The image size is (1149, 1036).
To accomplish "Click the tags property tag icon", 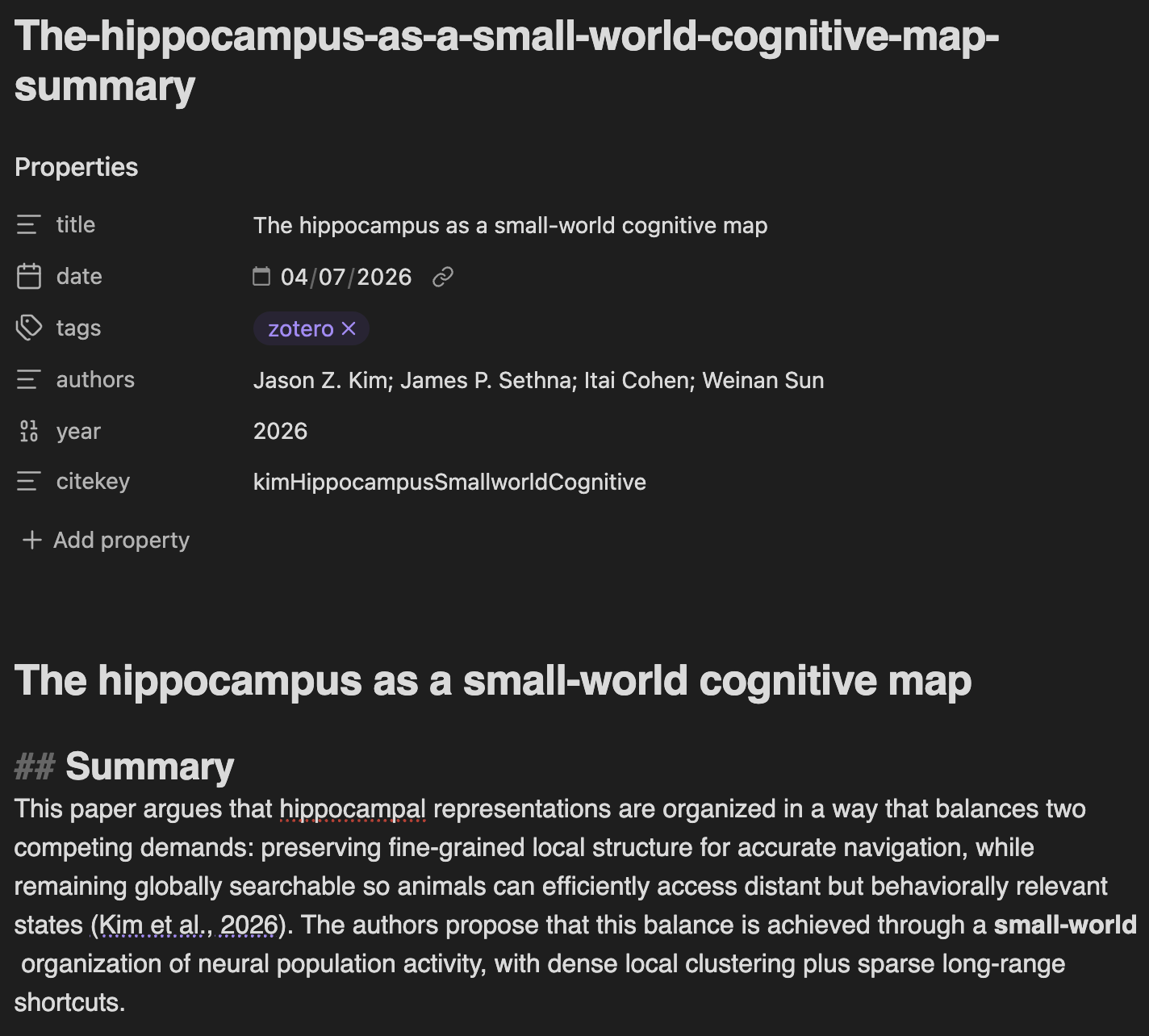I will [28, 328].
